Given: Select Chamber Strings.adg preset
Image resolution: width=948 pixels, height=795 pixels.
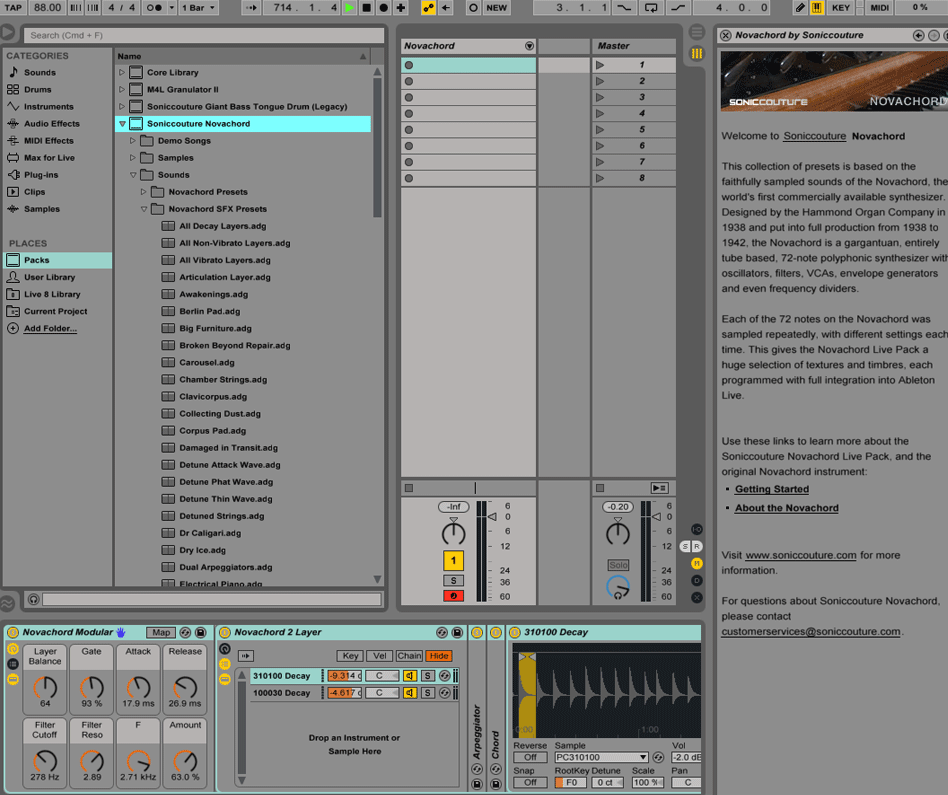Looking at the screenshot, I should pyautogui.click(x=222, y=380).
